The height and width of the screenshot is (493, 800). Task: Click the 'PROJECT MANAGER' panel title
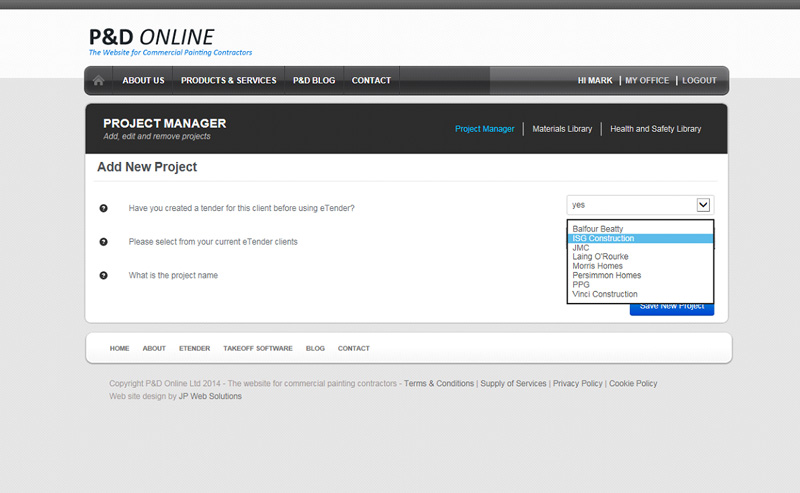164,124
